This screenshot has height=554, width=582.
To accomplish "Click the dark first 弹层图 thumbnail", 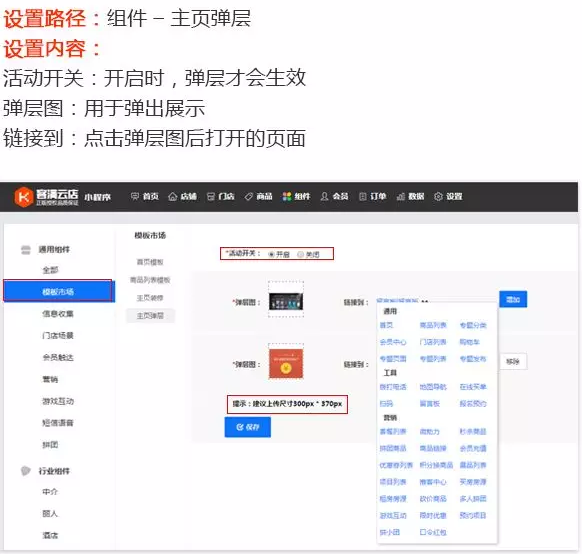I will [286, 302].
